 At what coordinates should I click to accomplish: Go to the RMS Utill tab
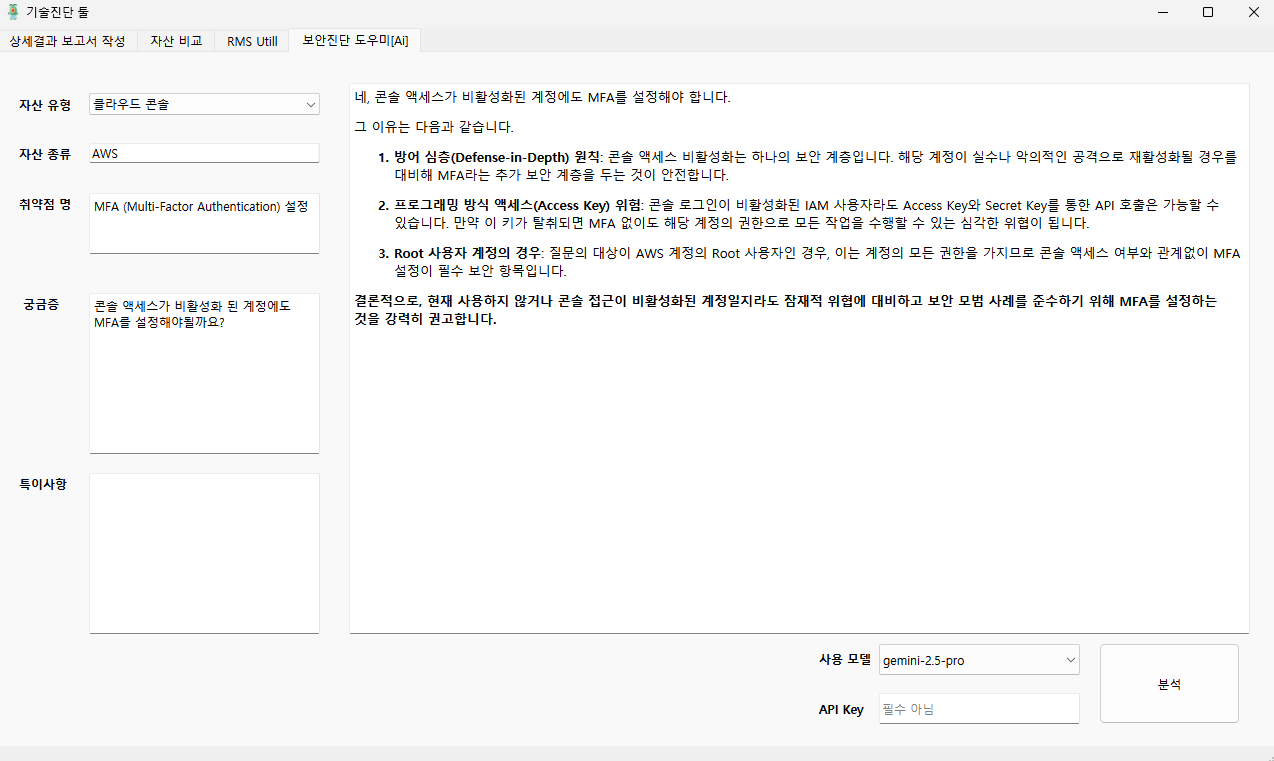click(x=252, y=41)
